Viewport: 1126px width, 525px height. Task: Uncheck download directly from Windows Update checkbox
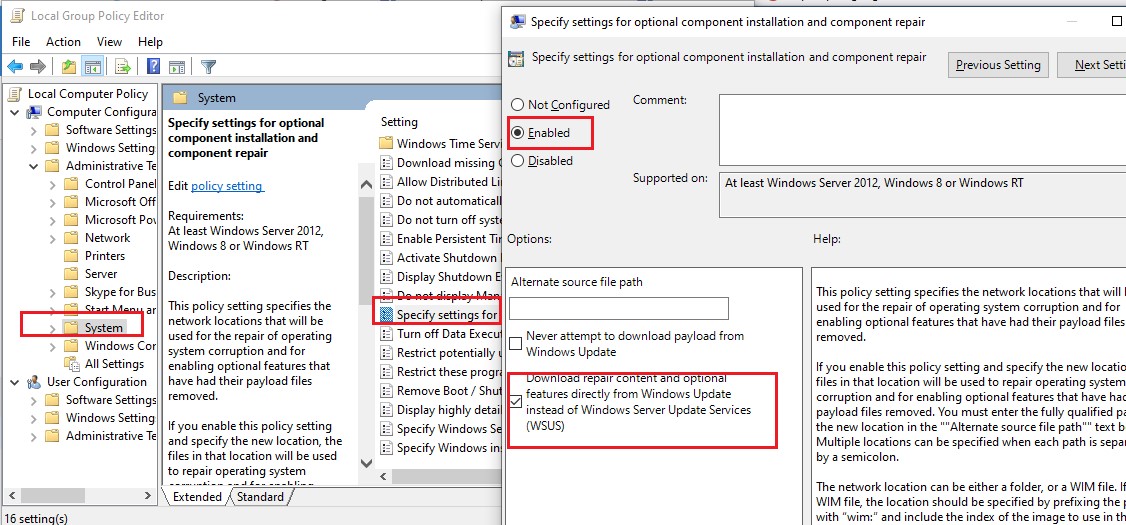pyautogui.click(x=516, y=402)
